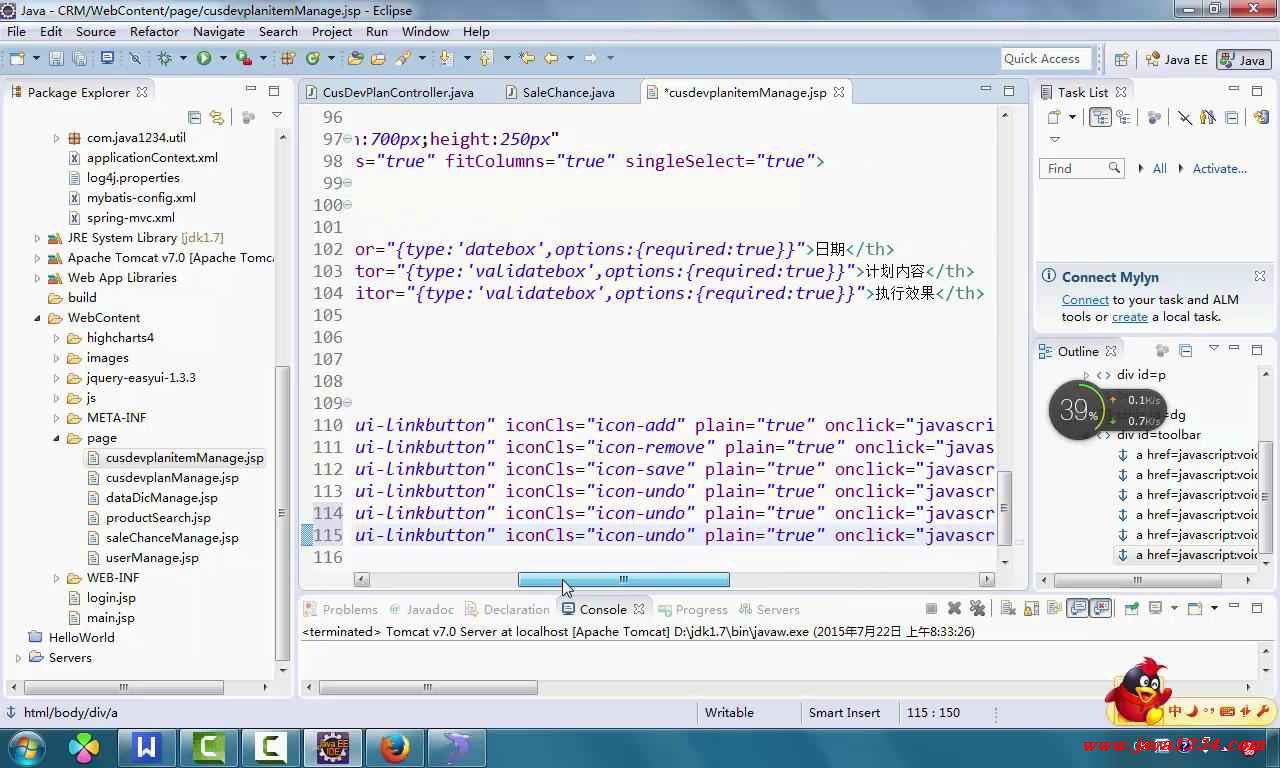This screenshot has height=768, width=1280.
Task: Click the Focus on Active Task icon in Outline
Action: (x=1162, y=351)
